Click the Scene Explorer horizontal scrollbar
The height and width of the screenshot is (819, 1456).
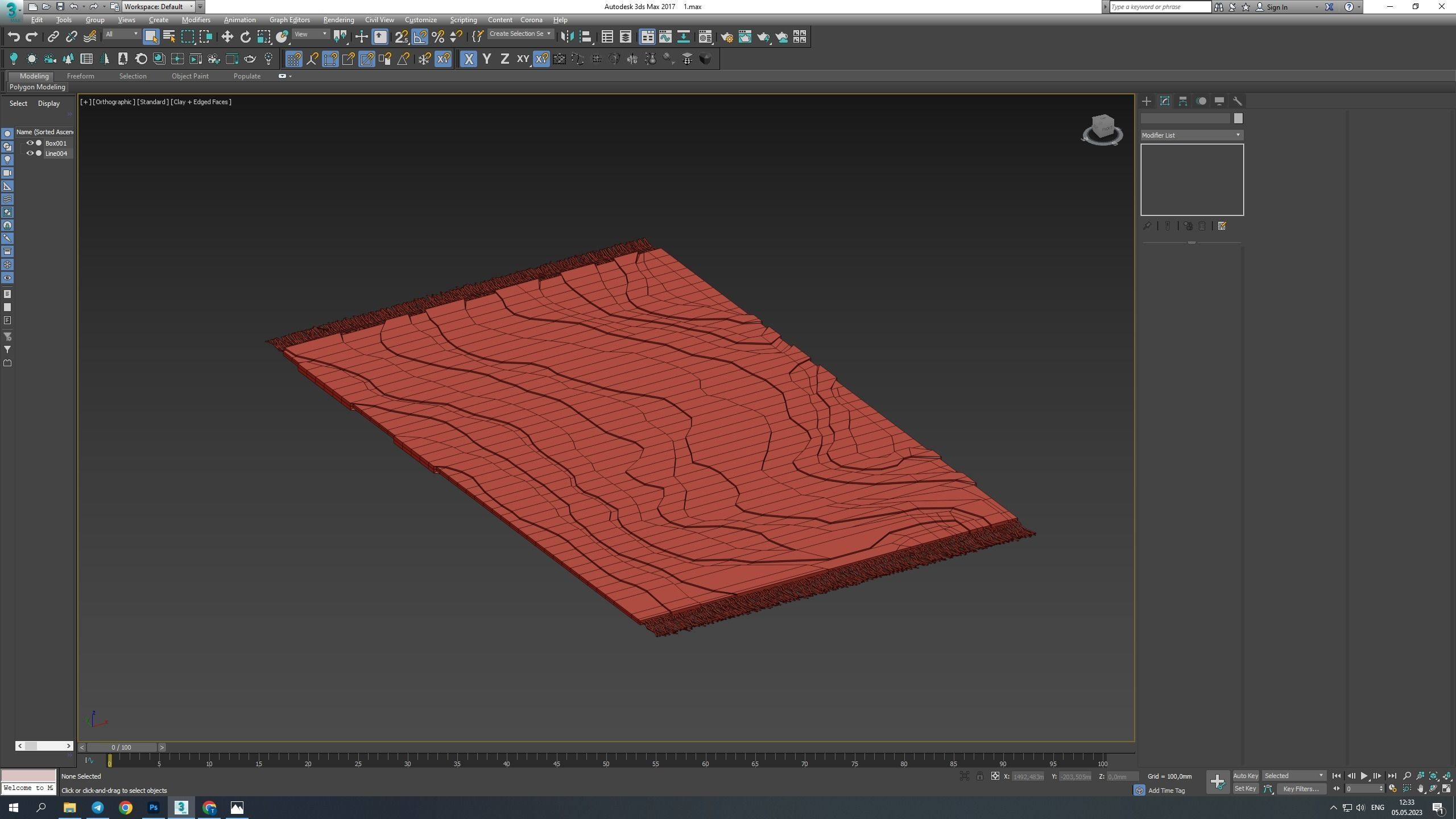pyautogui.click(x=44, y=746)
